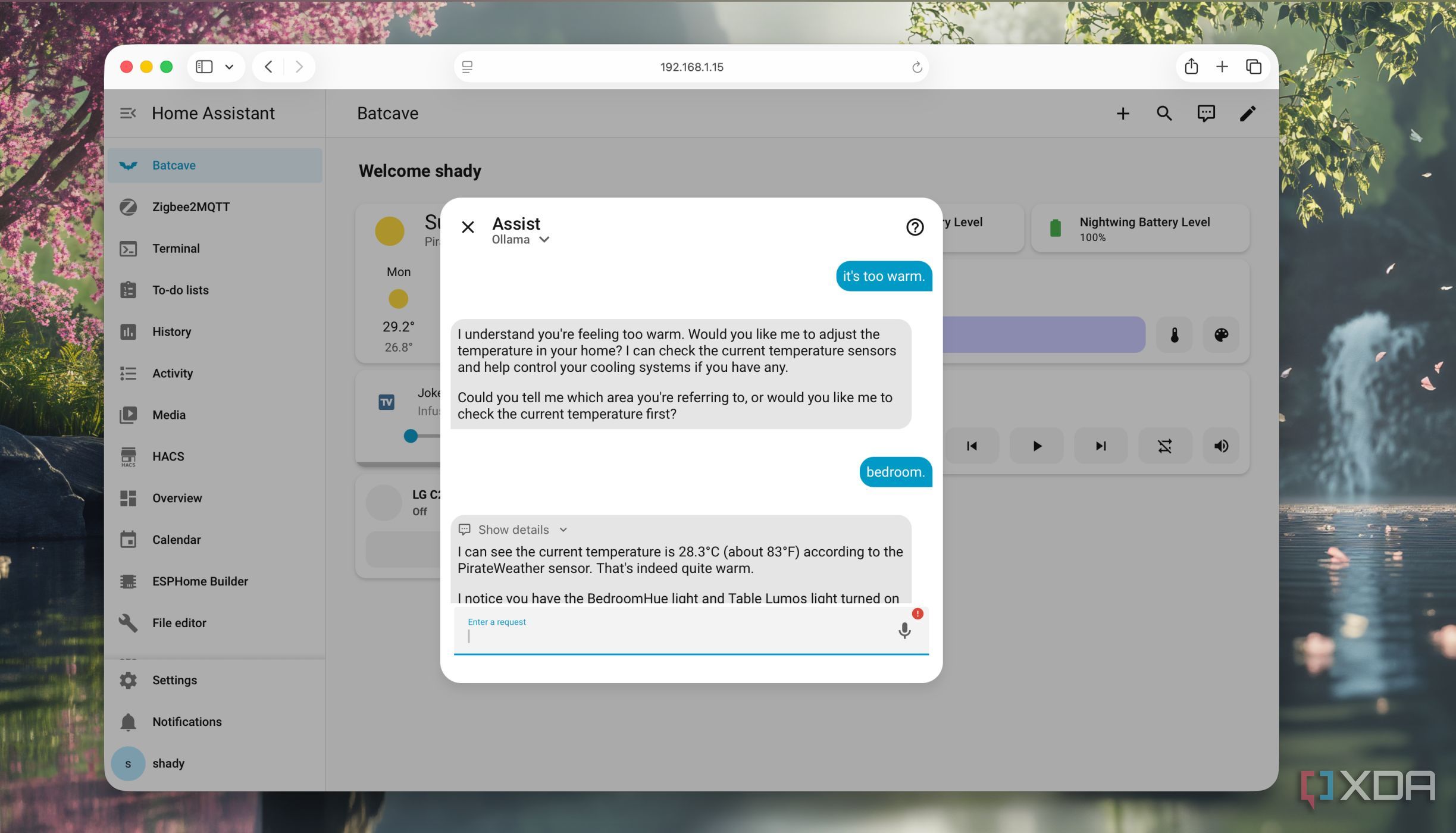Open File editor wrench icon
1456x833 pixels.
click(x=128, y=624)
